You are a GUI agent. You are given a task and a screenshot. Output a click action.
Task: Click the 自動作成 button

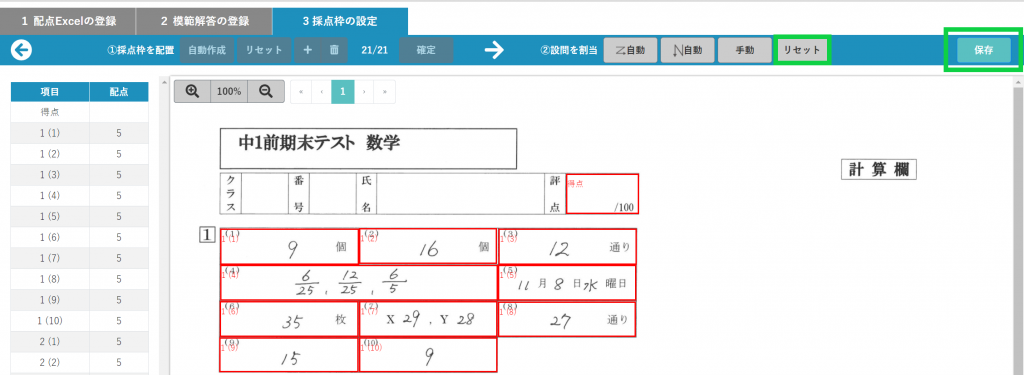(x=207, y=50)
